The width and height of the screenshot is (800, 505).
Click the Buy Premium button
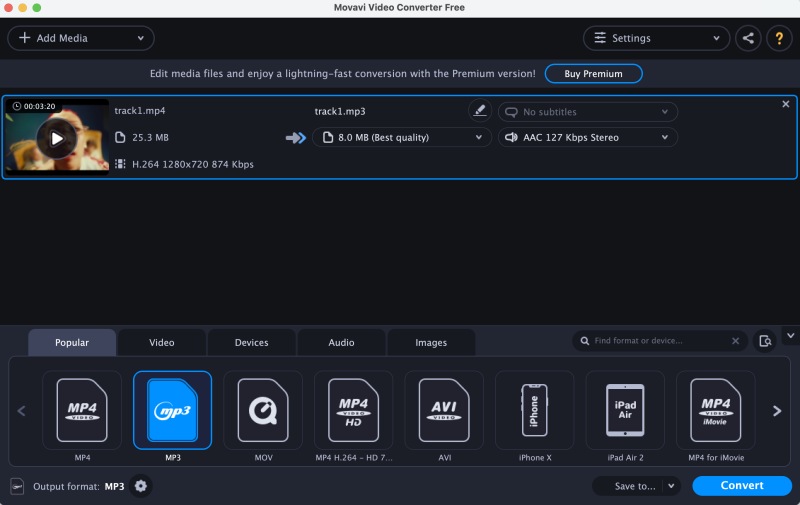pos(593,73)
